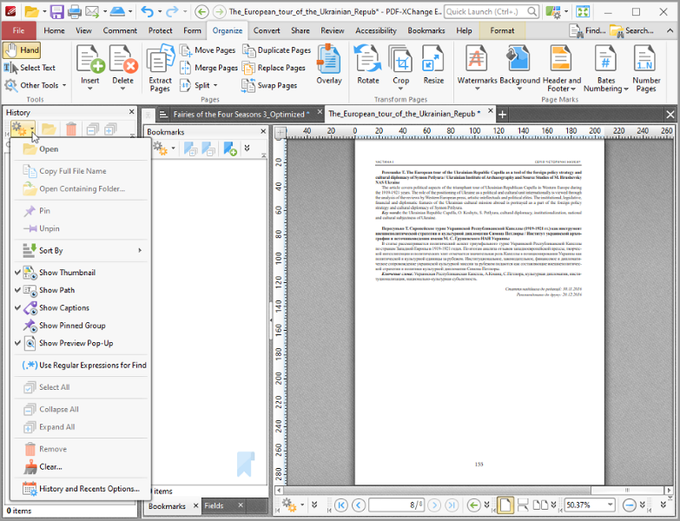Choose History and Recents Options menu entry
The image size is (680, 521).
(x=88, y=489)
